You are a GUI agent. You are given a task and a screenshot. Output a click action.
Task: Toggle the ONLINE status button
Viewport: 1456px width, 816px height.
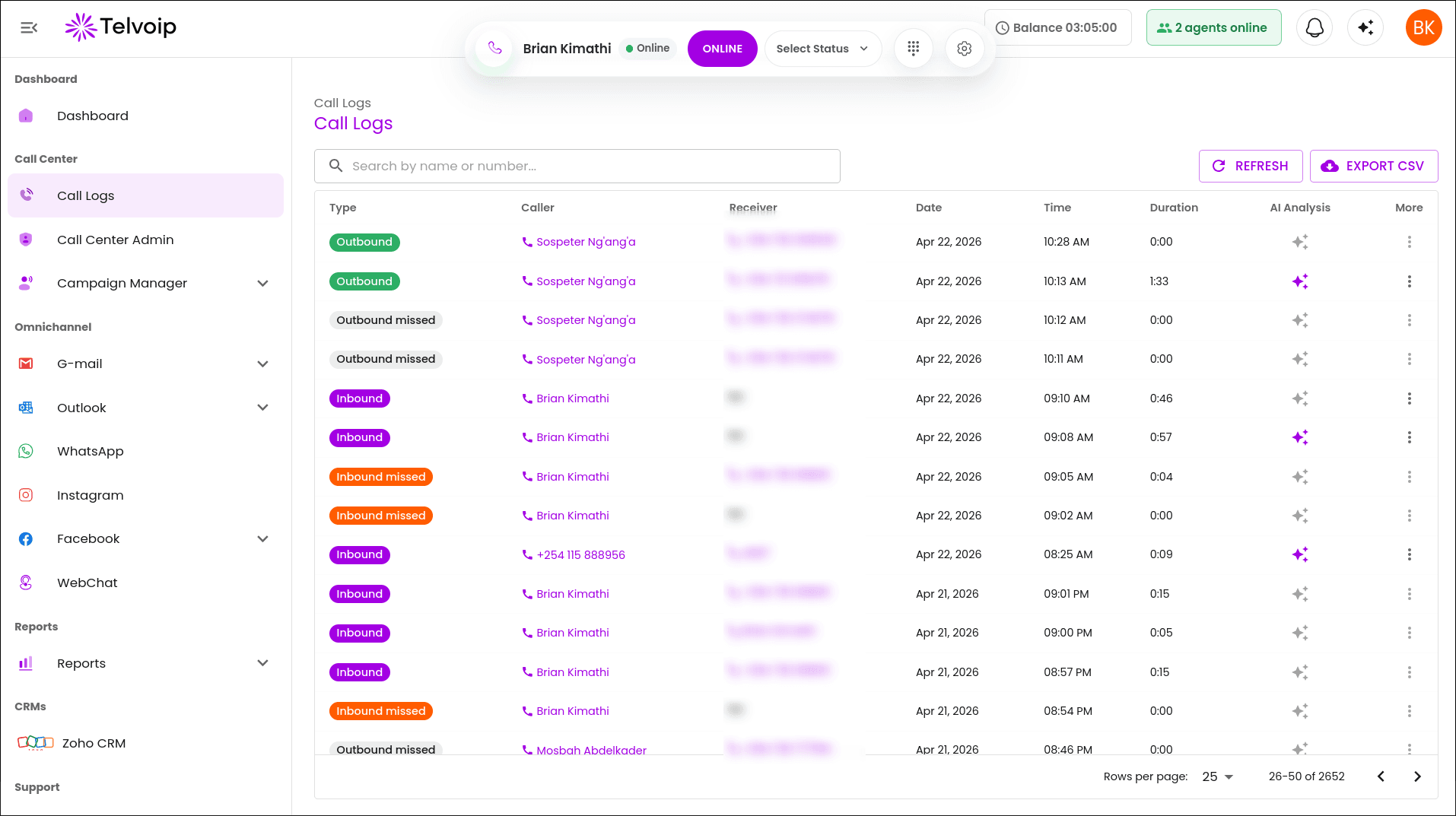(722, 49)
